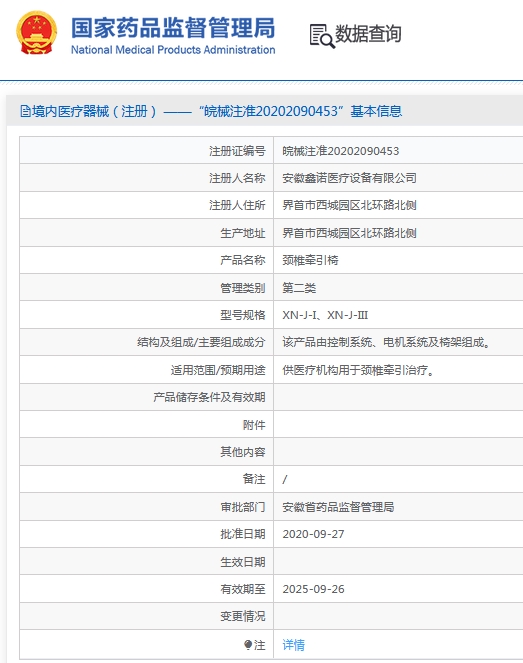The width and height of the screenshot is (523, 663).
Task: Click the 数据查询 heading
Action: 368,34
